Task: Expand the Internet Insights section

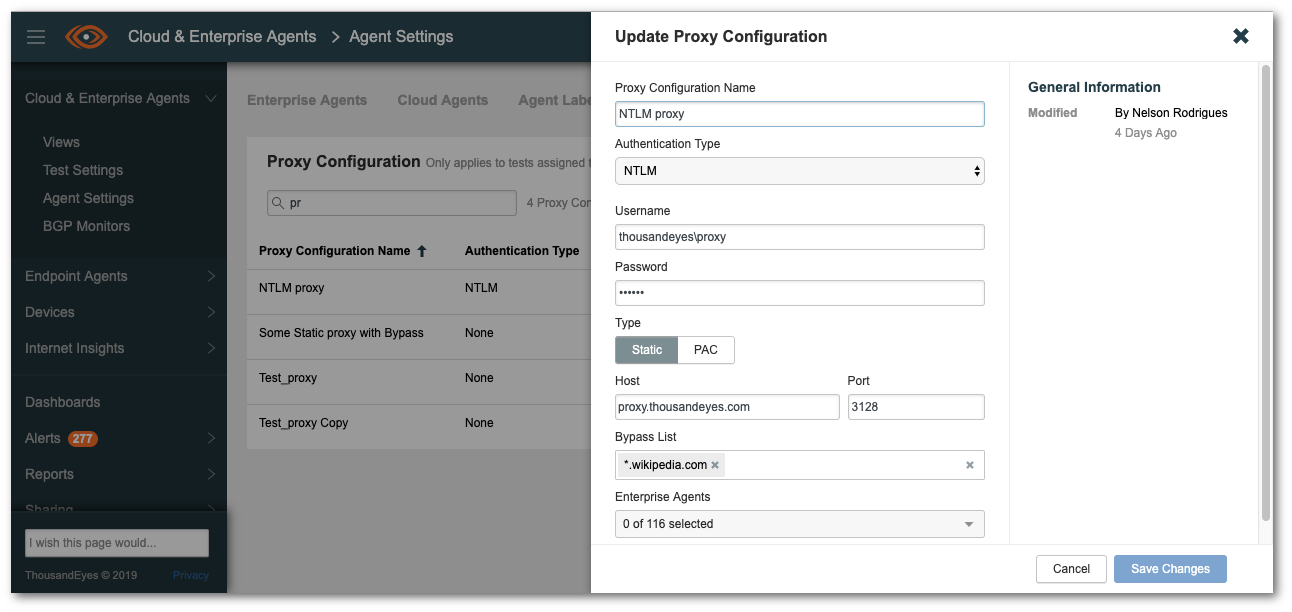Action: 211,348
